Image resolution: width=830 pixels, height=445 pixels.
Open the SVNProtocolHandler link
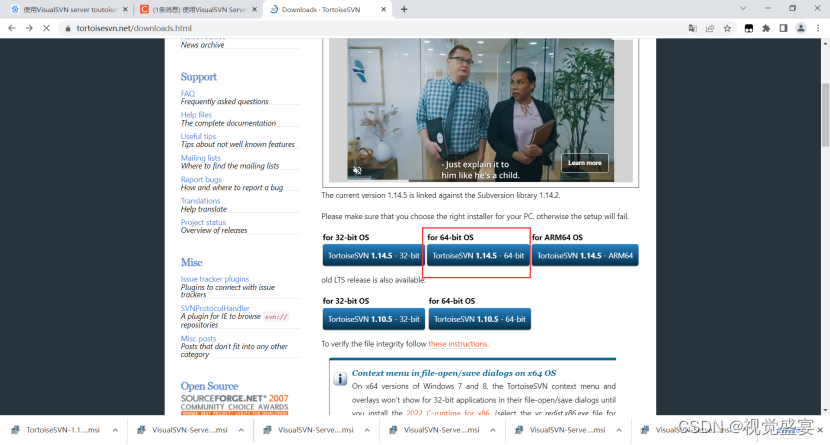point(215,308)
